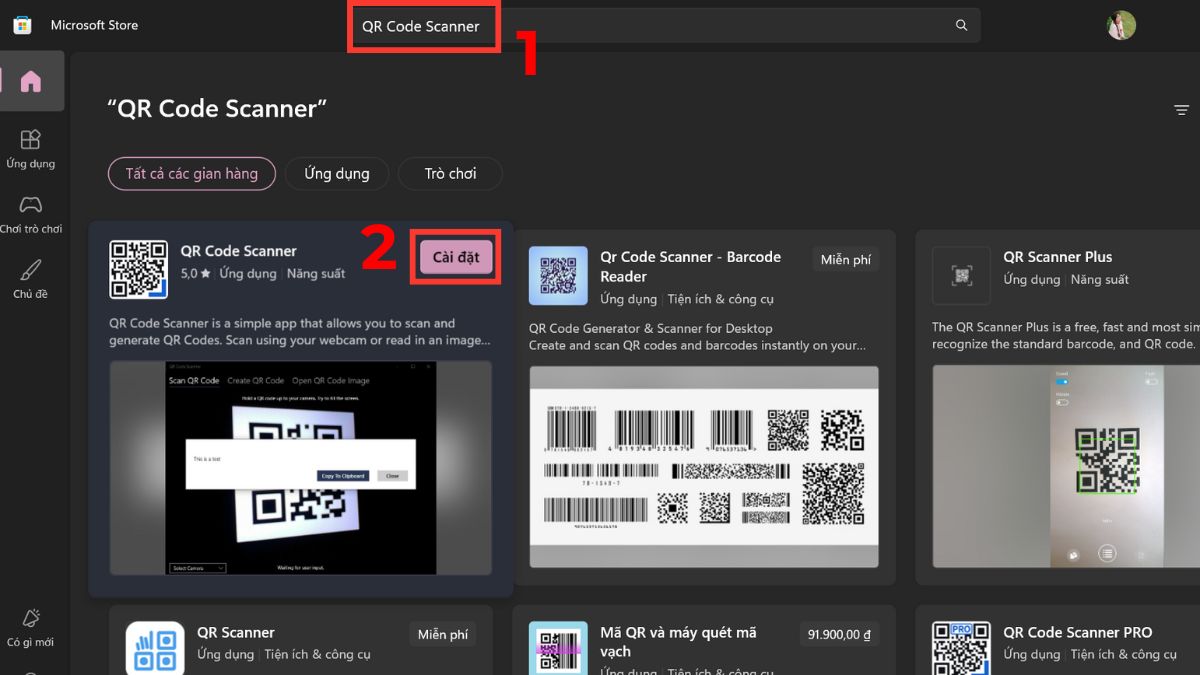Click the 91.900,00 ₫ price button
This screenshot has width=1200, height=675.
coord(838,635)
